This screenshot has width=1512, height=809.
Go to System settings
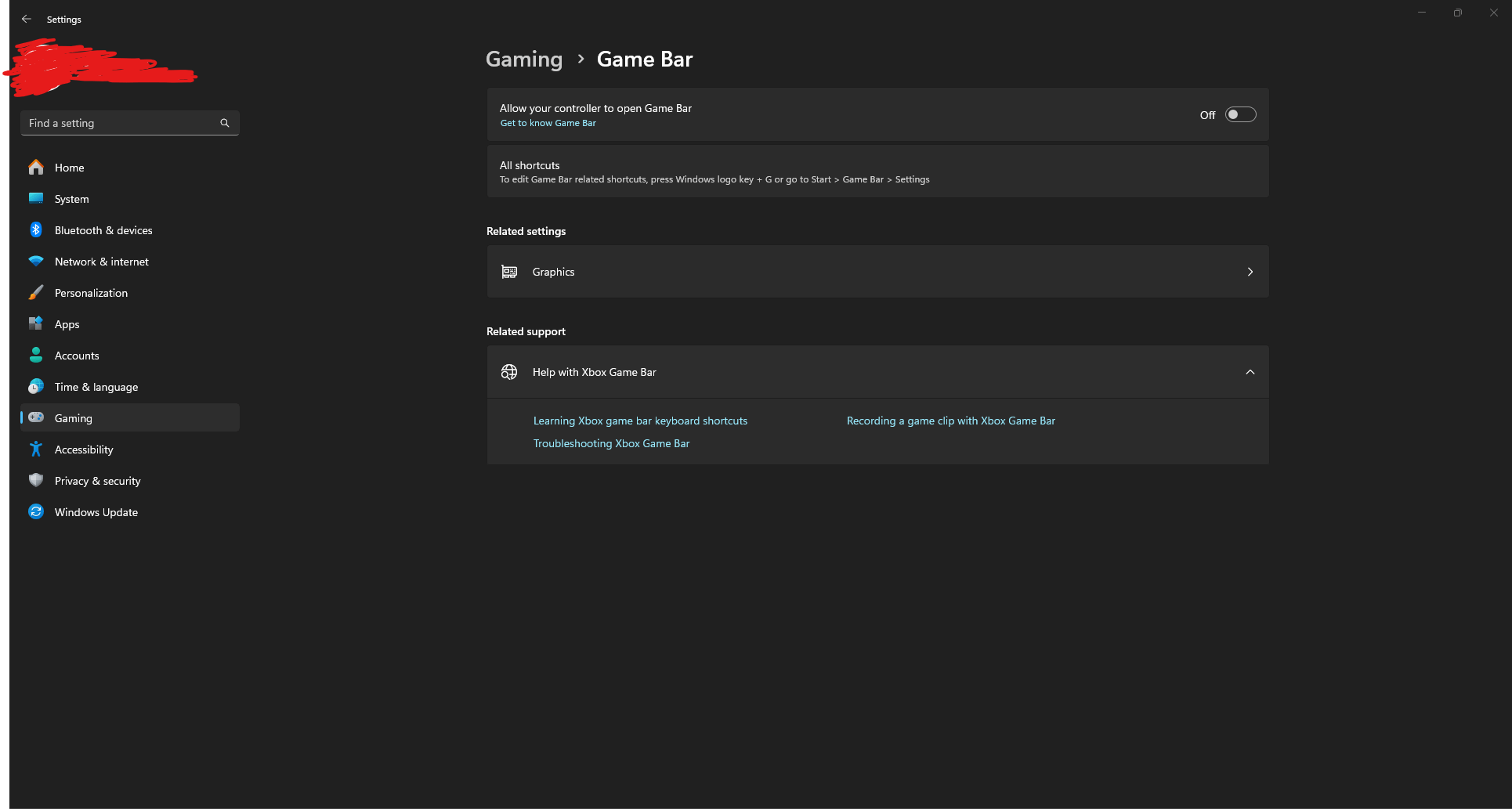[130, 198]
